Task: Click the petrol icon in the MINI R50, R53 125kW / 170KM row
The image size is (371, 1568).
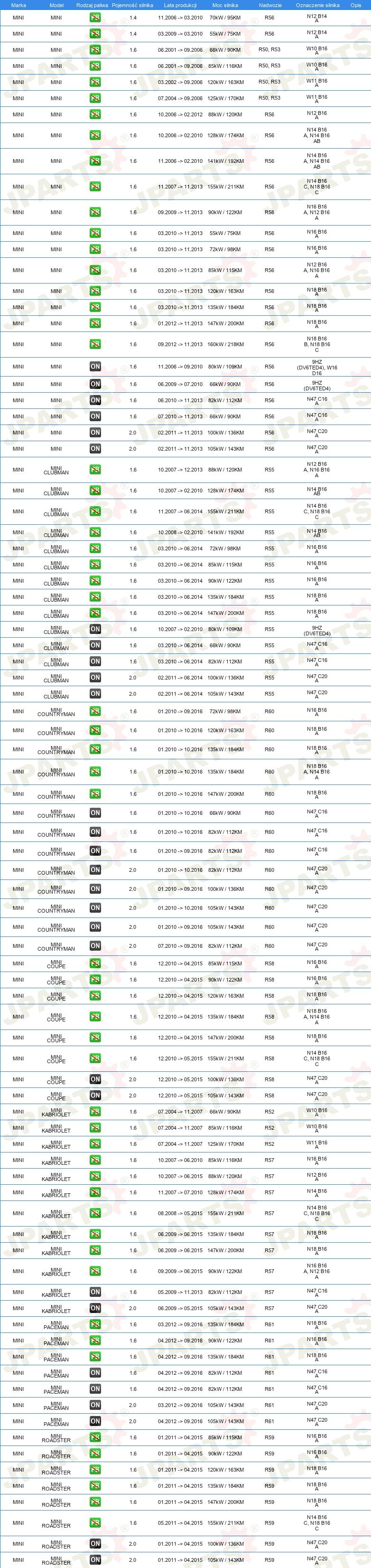Action: pyautogui.click(x=95, y=98)
